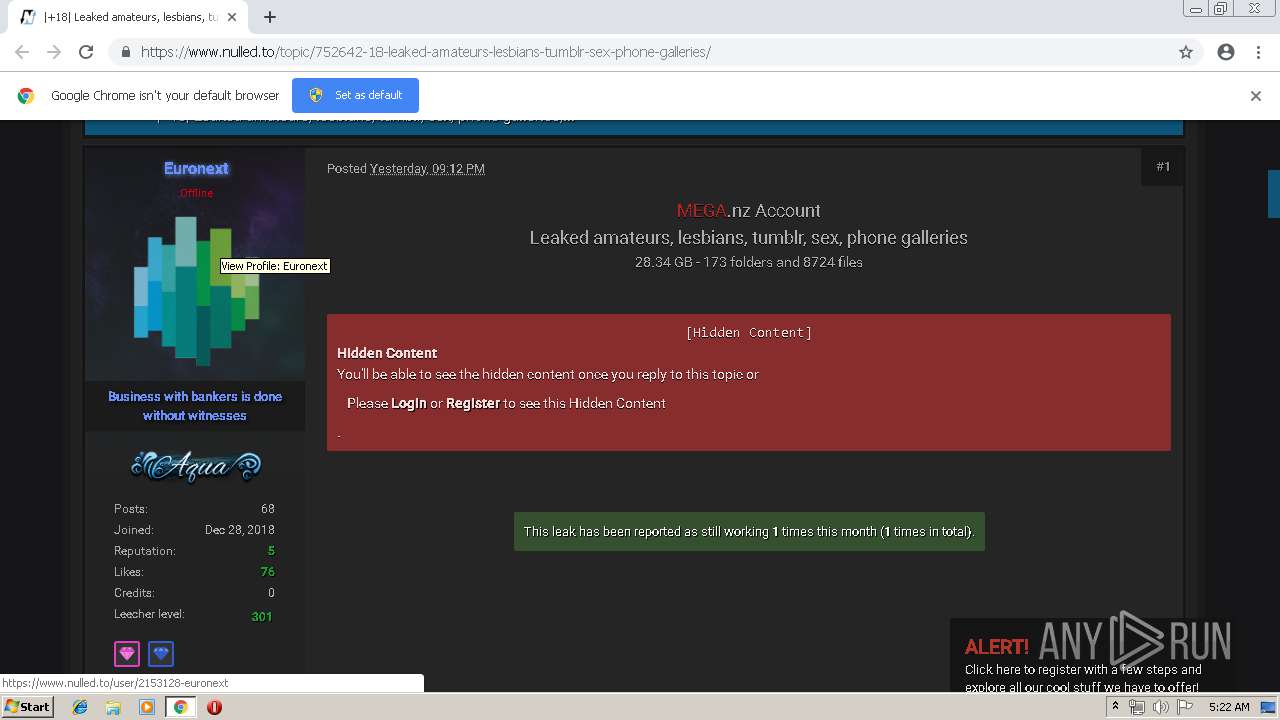Open post permalink #1

(x=1163, y=167)
